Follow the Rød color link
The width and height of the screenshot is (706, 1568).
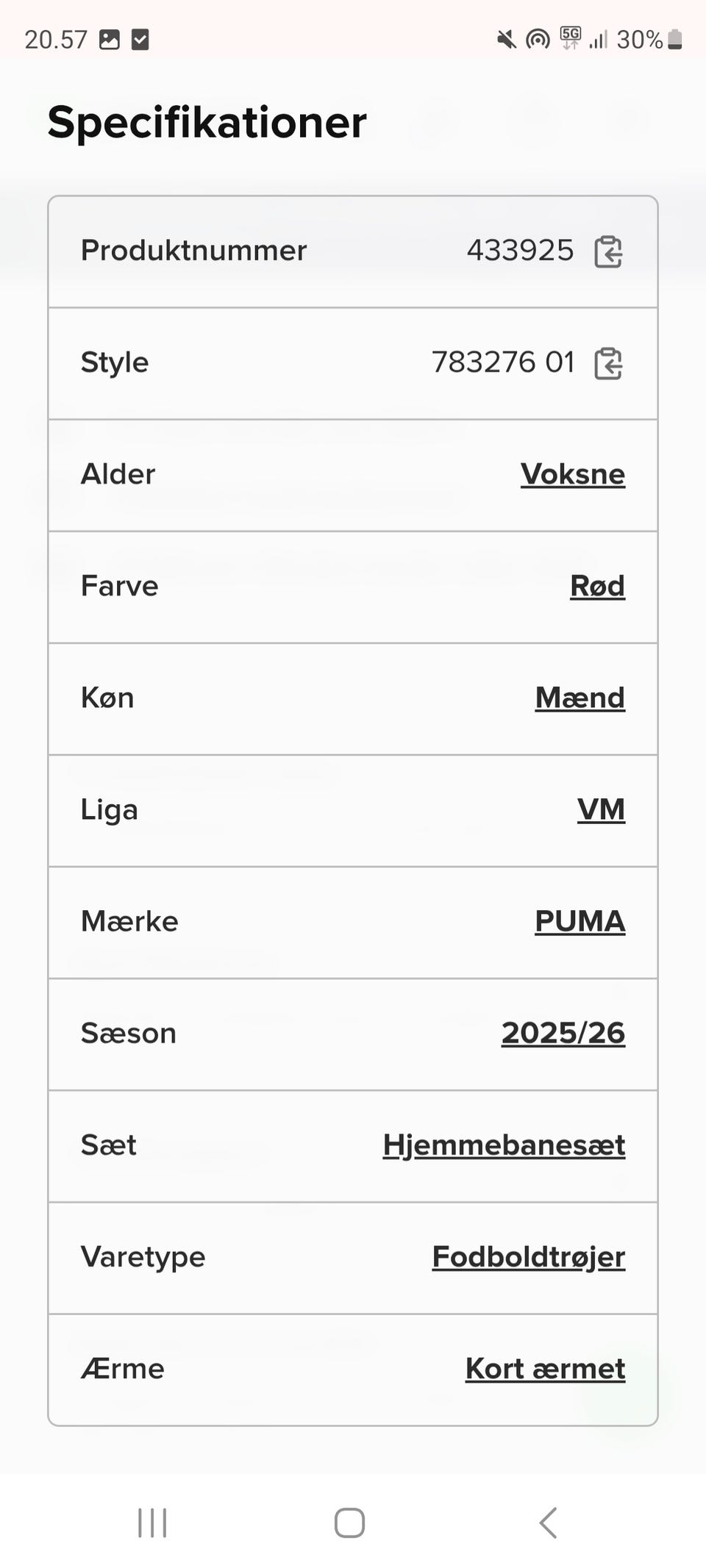click(x=597, y=586)
